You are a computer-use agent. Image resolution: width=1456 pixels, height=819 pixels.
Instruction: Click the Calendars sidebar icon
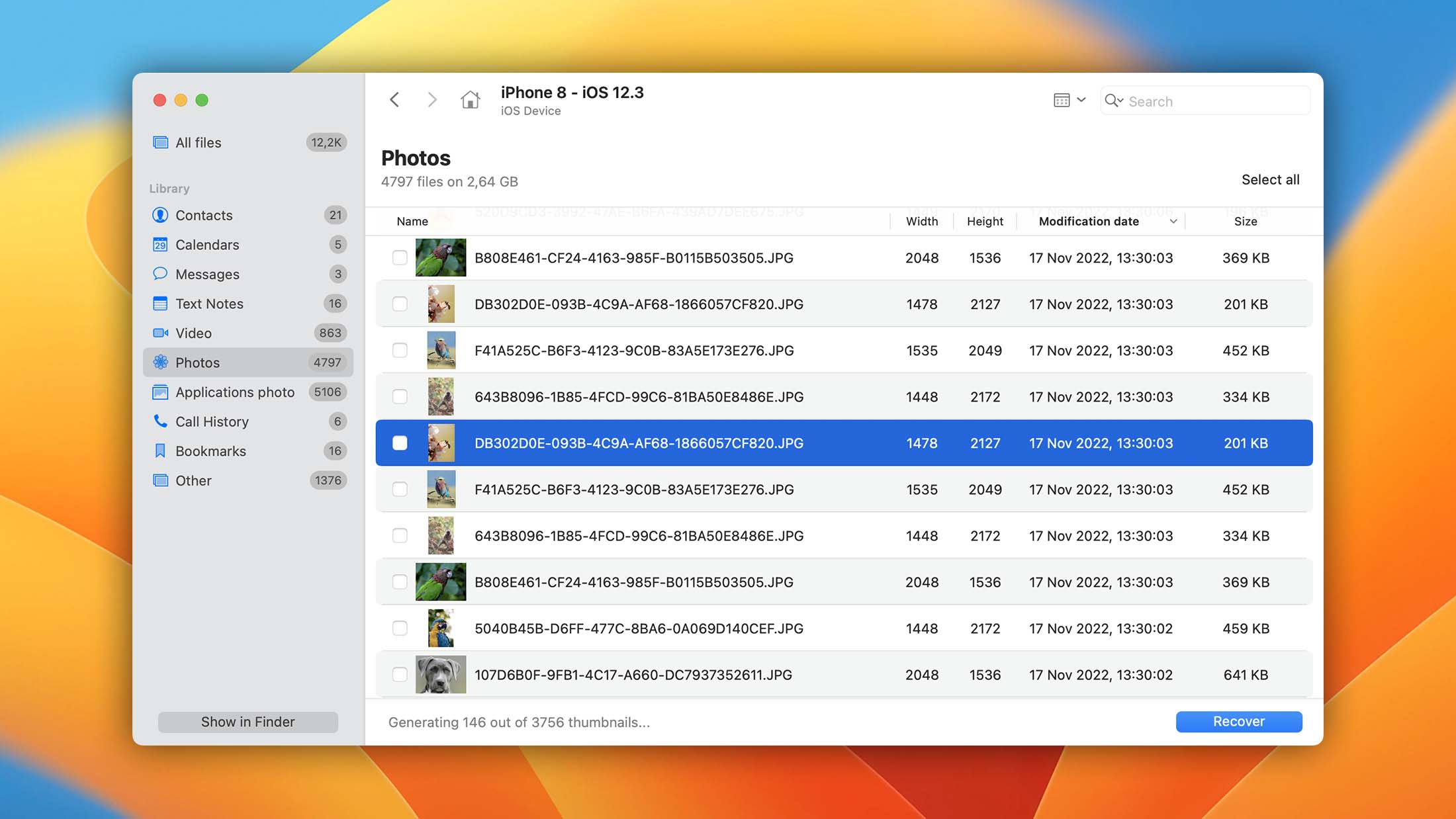[x=160, y=245]
